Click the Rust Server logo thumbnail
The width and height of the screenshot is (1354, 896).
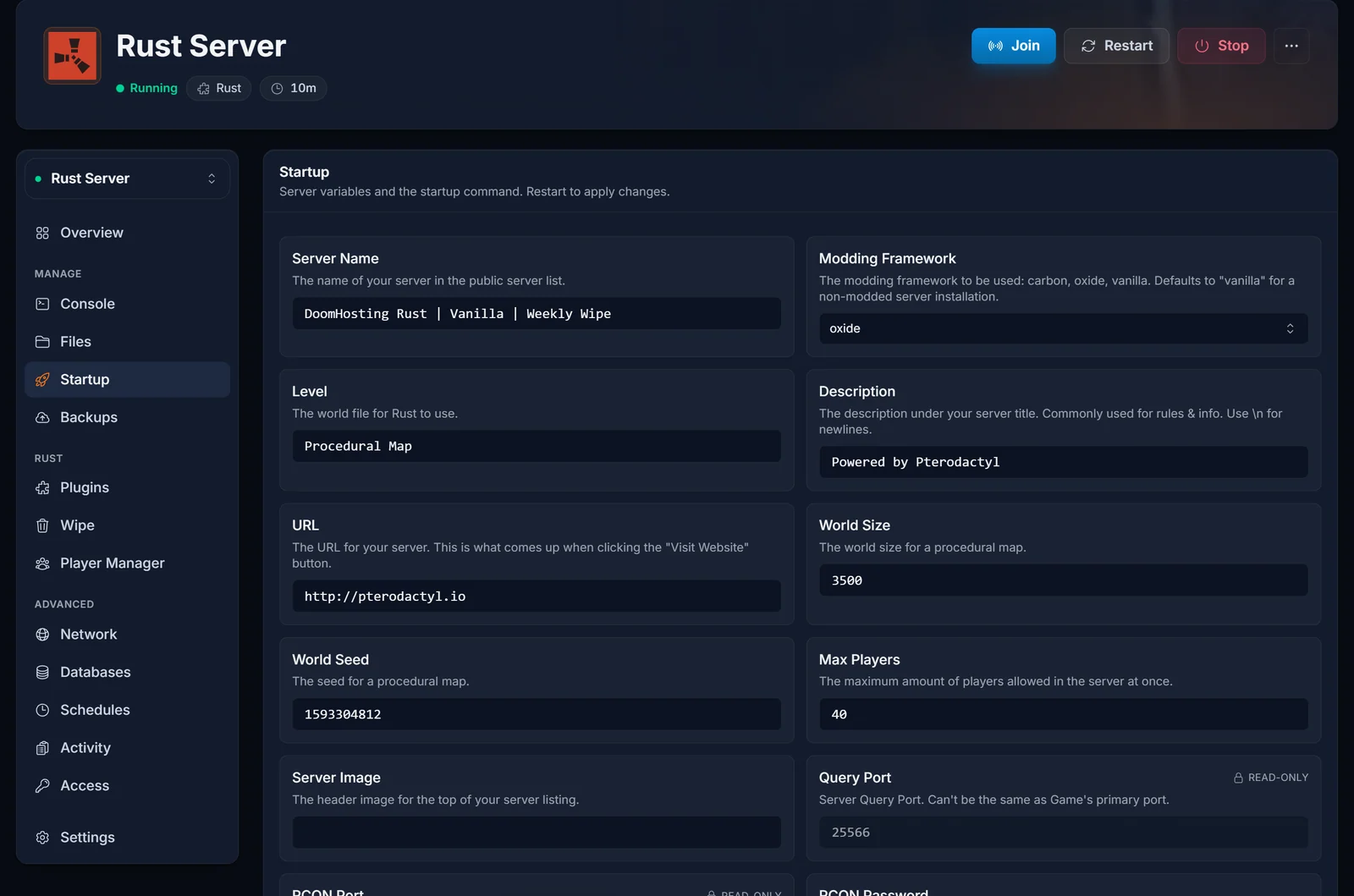(72, 56)
